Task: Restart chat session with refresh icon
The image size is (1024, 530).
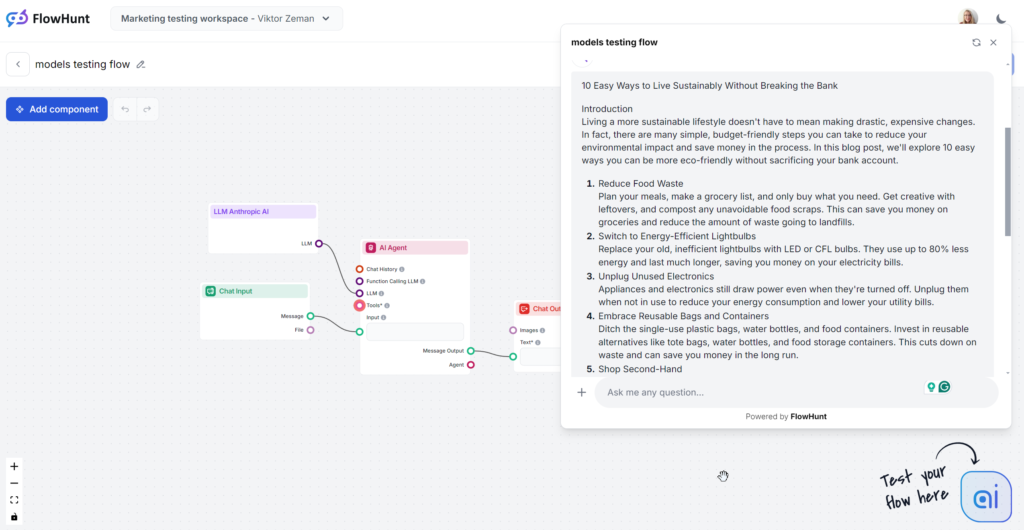Action: point(976,43)
